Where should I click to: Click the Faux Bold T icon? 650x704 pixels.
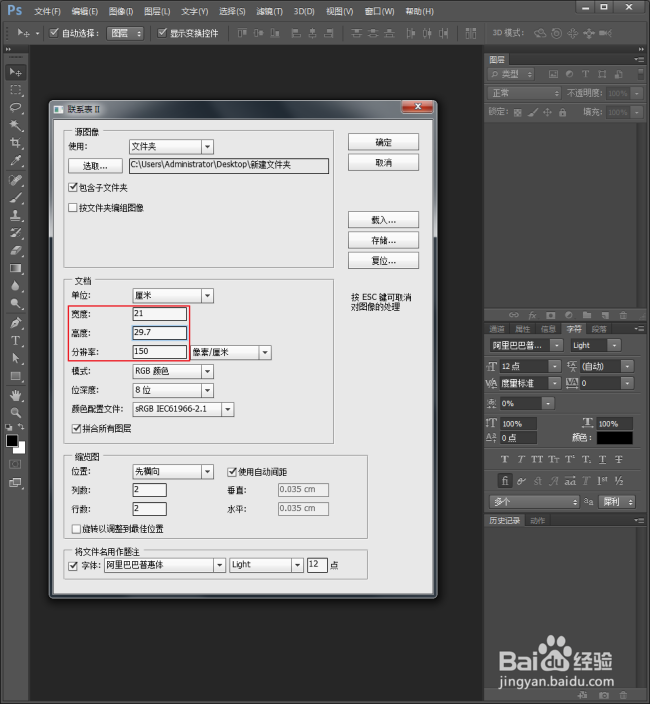point(505,459)
